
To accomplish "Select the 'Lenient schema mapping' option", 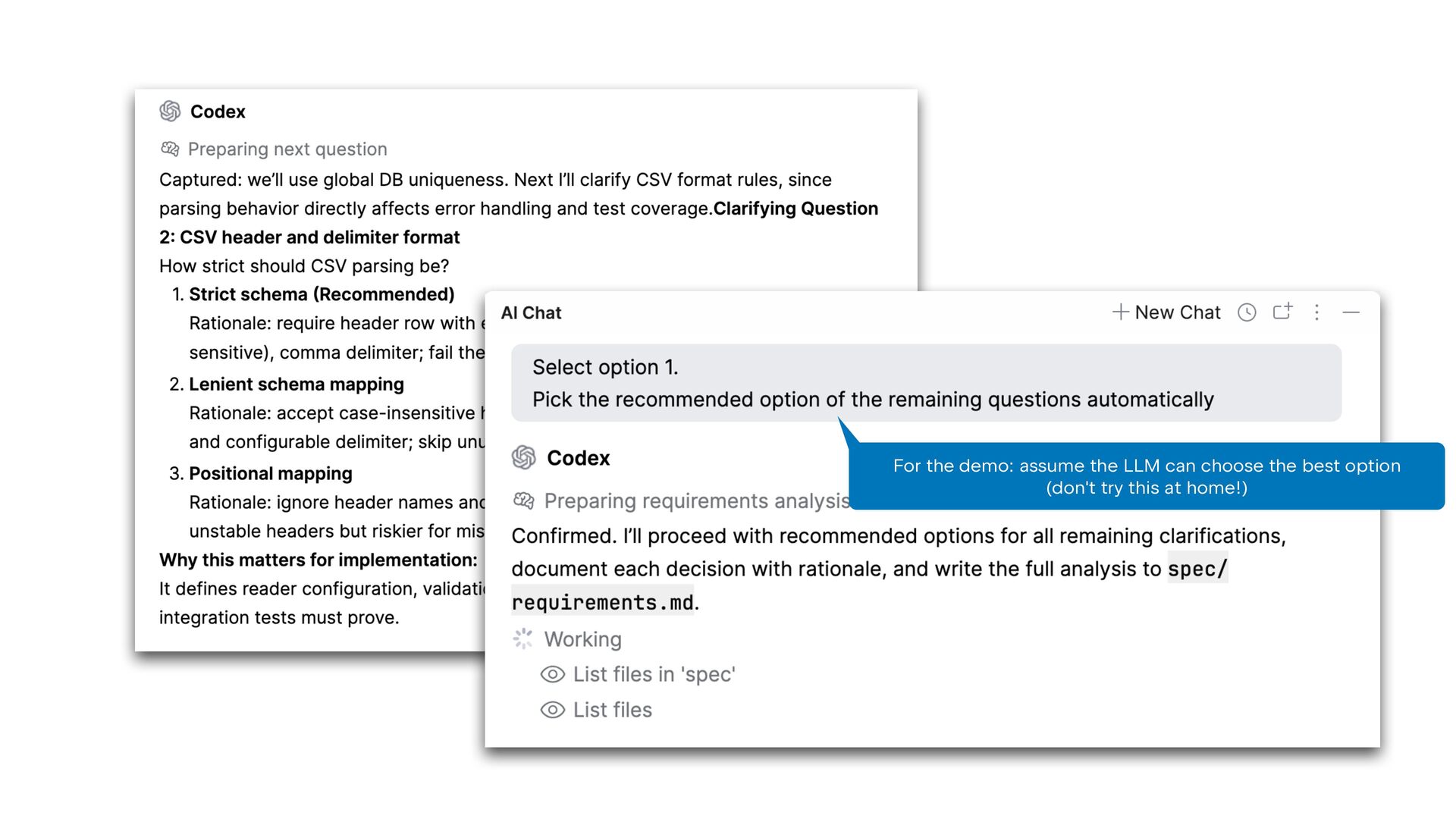I will (x=296, y=384).
